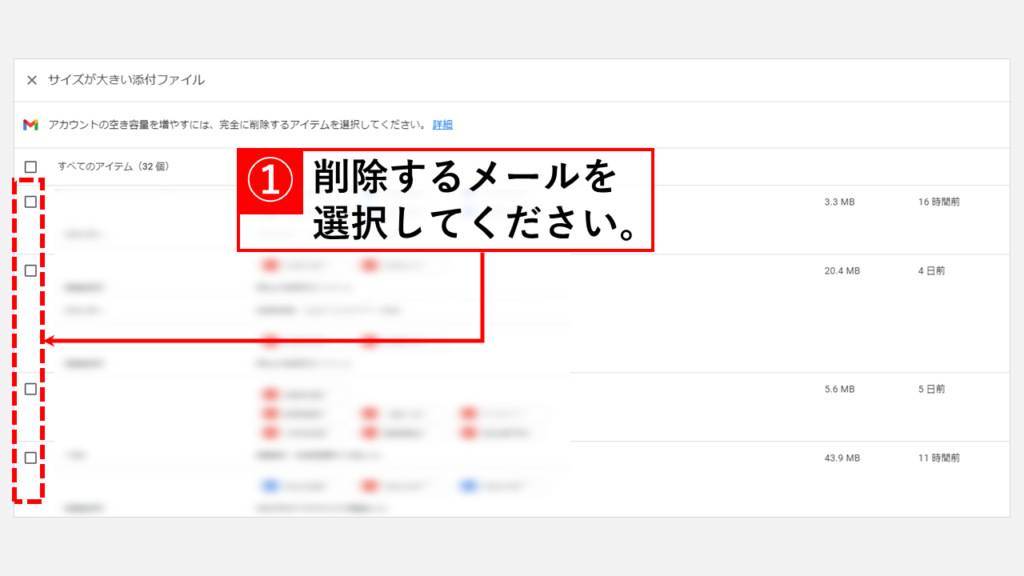This screenshot has height=576, width=1024.
Task: Select the 20.4 MB email checkbox
Action: click(31, 270)
